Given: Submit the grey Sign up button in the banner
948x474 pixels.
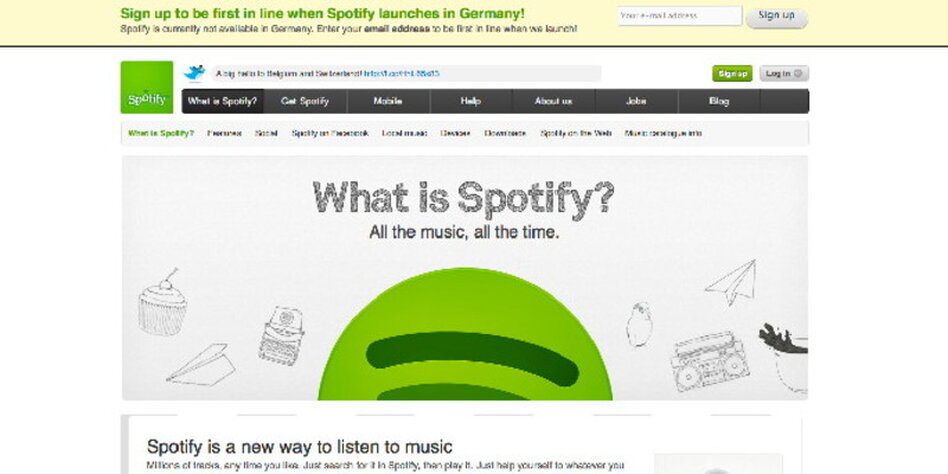Looking at the screenshot, I should [777, 17].
